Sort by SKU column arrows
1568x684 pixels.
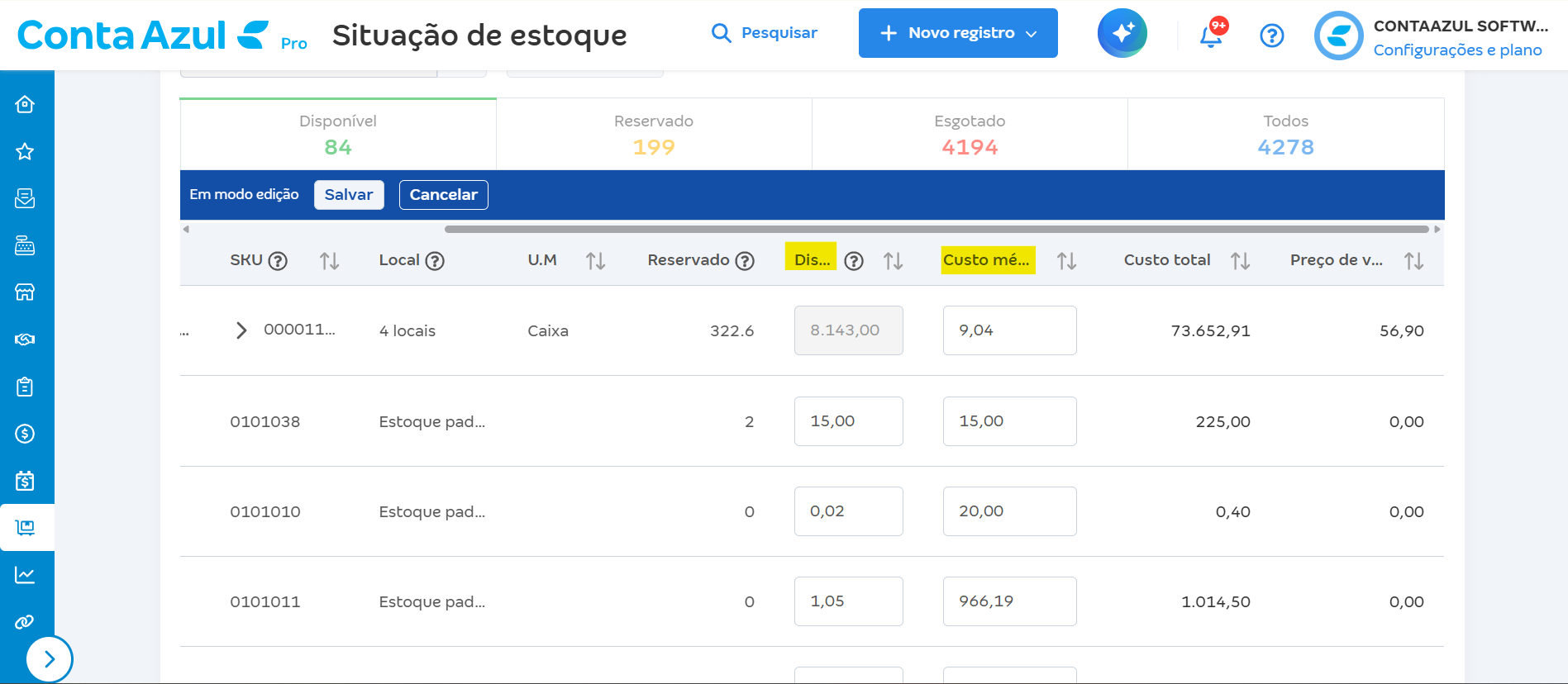330,261
